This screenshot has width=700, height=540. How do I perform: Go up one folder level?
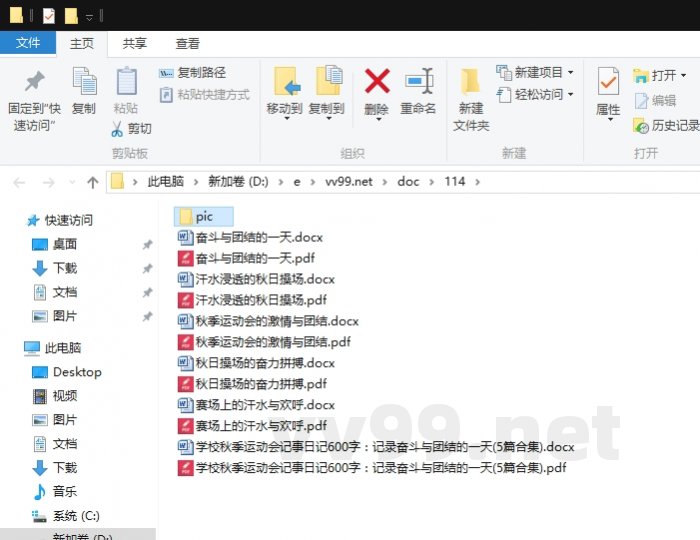(92, 182)
